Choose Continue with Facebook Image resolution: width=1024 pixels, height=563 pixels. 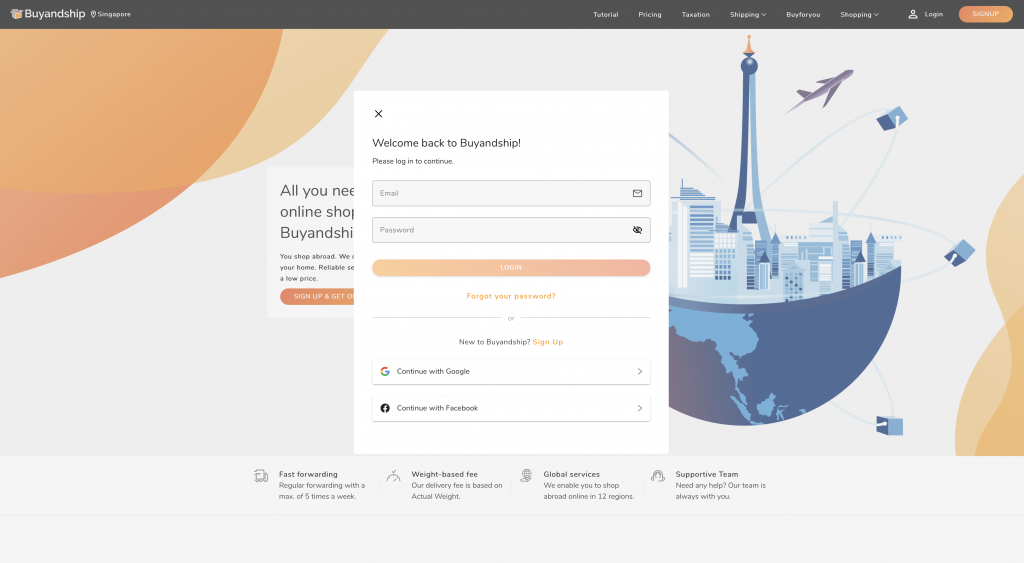tap(511, 408)
